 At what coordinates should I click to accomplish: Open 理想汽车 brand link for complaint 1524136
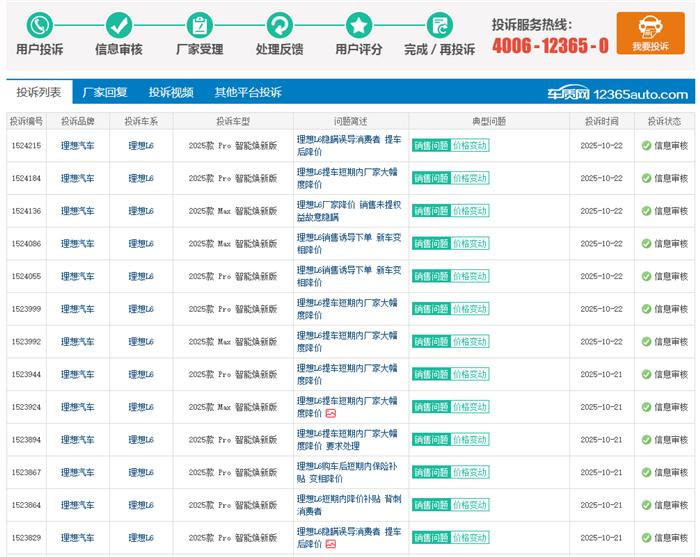(77, 211)
